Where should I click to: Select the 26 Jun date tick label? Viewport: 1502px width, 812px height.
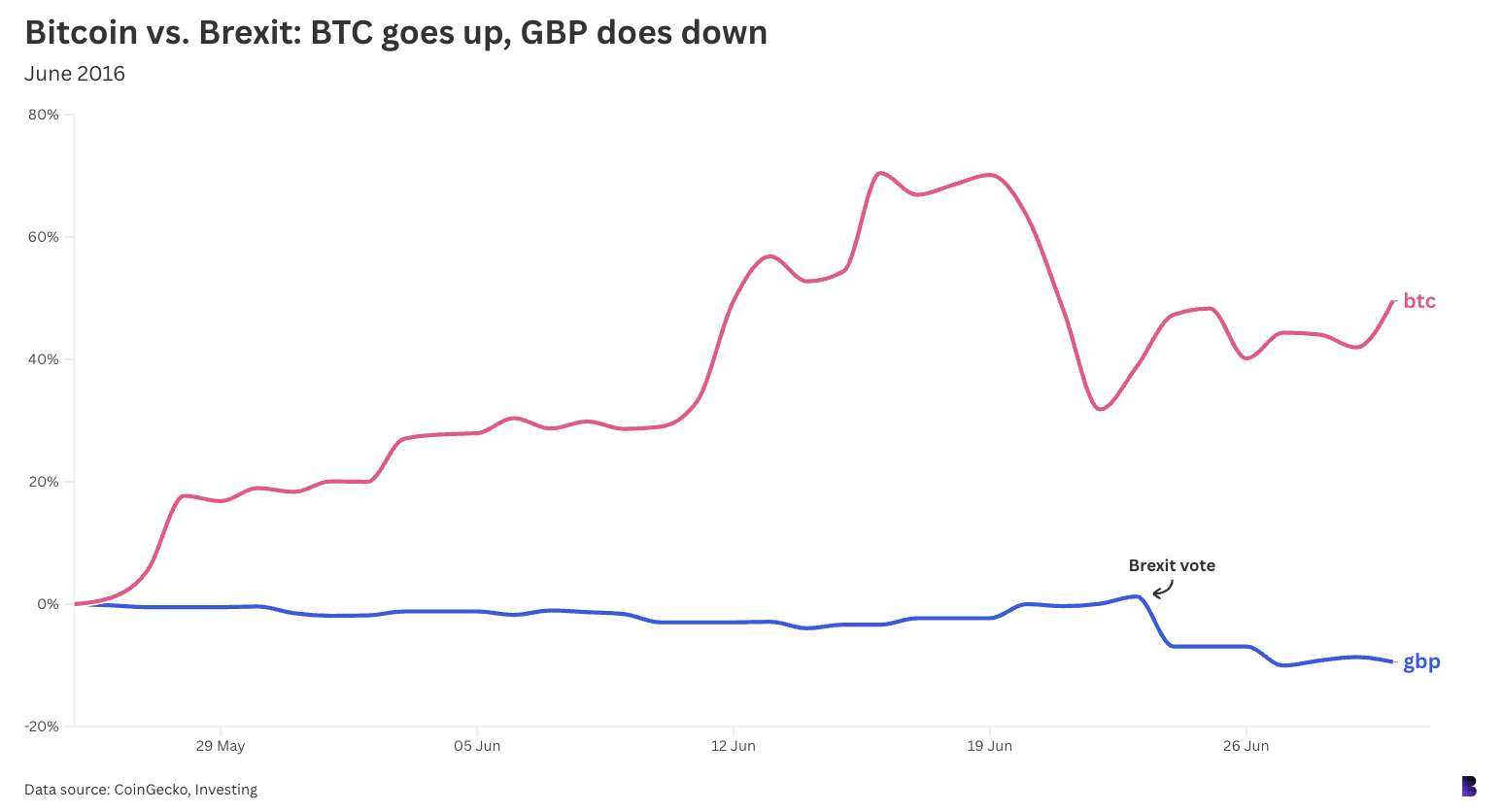coord(1246,746)
